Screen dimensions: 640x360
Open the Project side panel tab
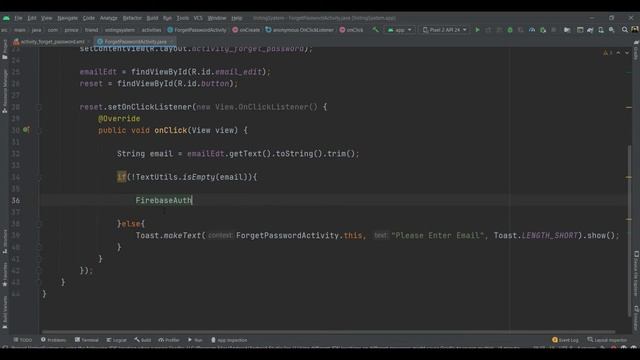[4, 49]
